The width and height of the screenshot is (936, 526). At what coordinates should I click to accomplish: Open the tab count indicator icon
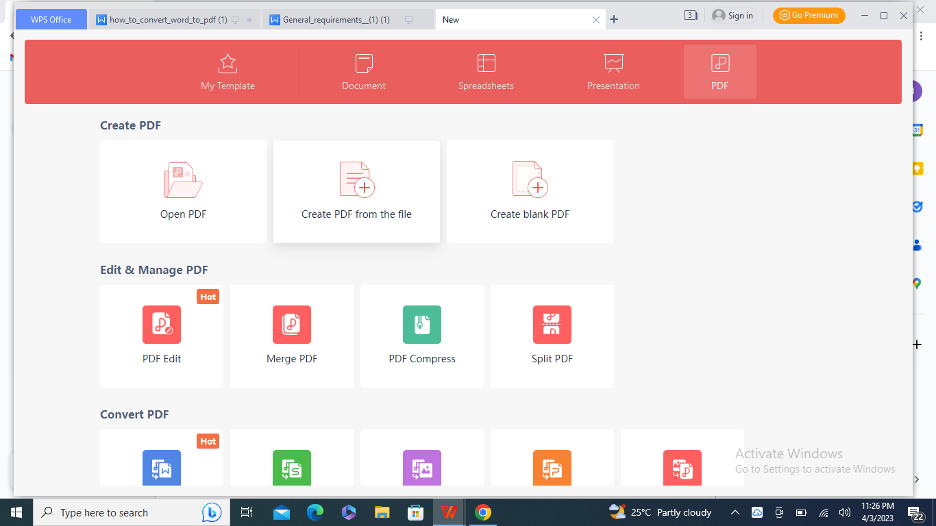[691, 16]
